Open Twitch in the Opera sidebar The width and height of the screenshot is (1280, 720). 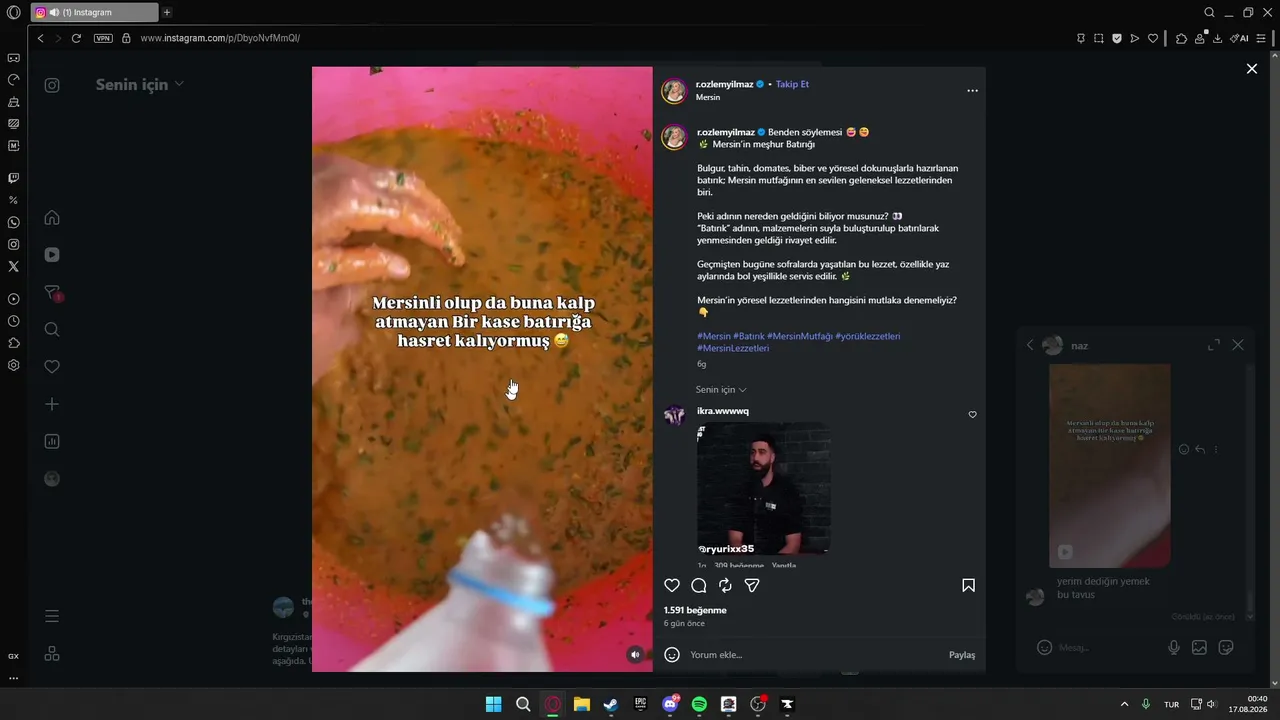[x=13, y=178]
